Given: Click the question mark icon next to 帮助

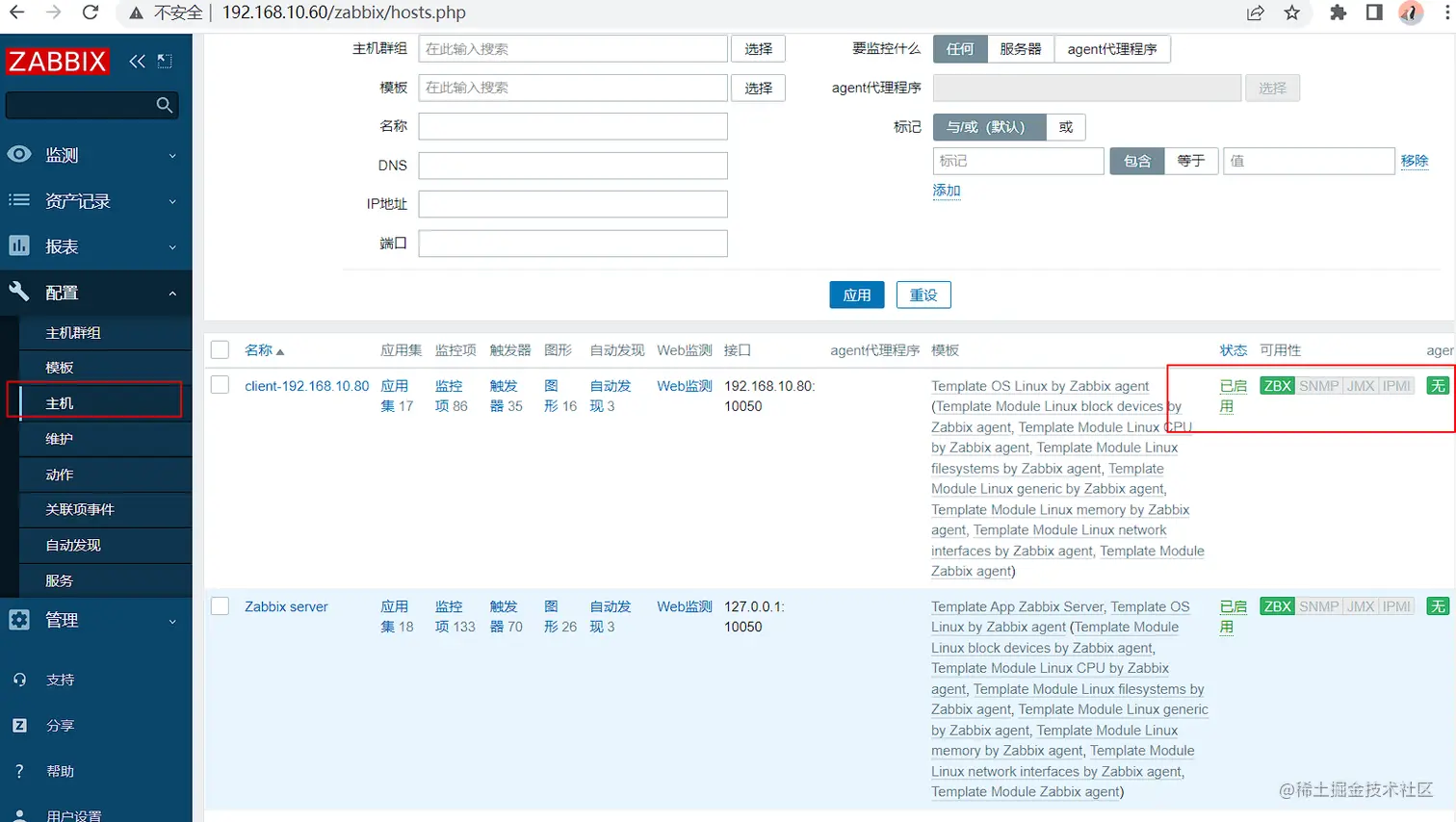Looking at the screenshot, I should pyautogui.click(x=19, y=771).
